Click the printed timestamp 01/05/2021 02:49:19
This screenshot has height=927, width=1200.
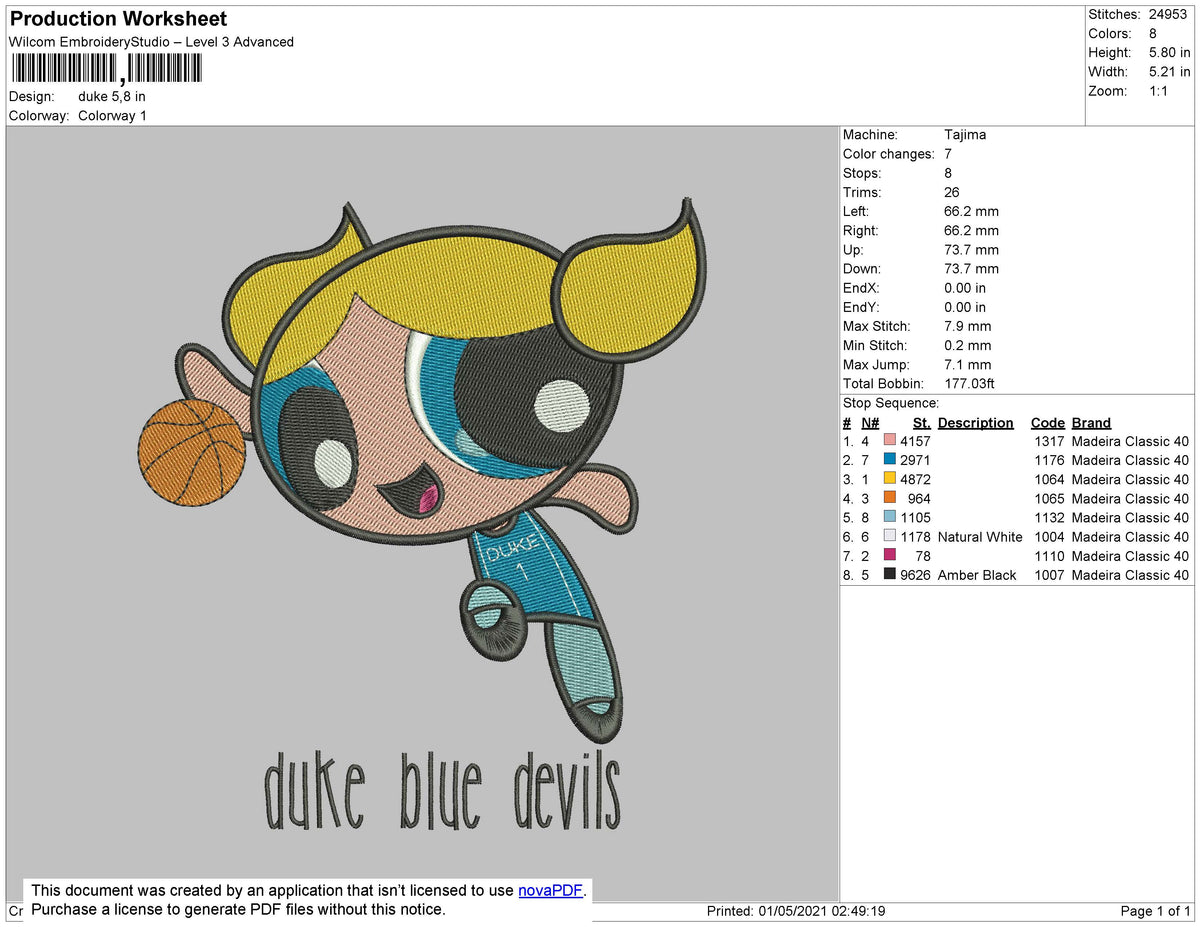point(822,911)
